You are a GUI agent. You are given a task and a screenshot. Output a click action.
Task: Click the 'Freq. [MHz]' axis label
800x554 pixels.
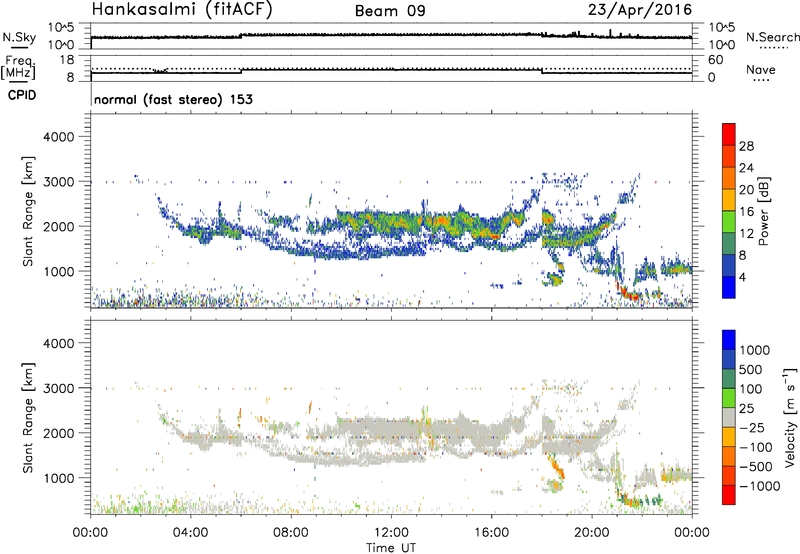tap(18, 68)
